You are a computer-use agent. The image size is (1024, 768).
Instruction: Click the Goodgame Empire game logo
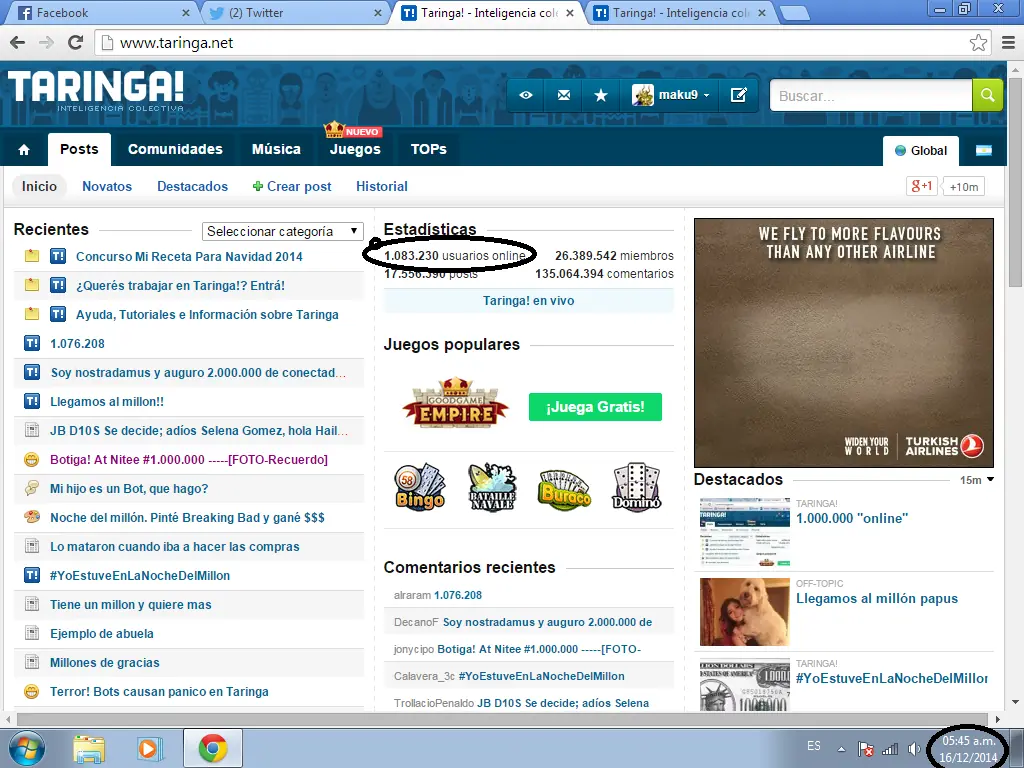point(456,404)
